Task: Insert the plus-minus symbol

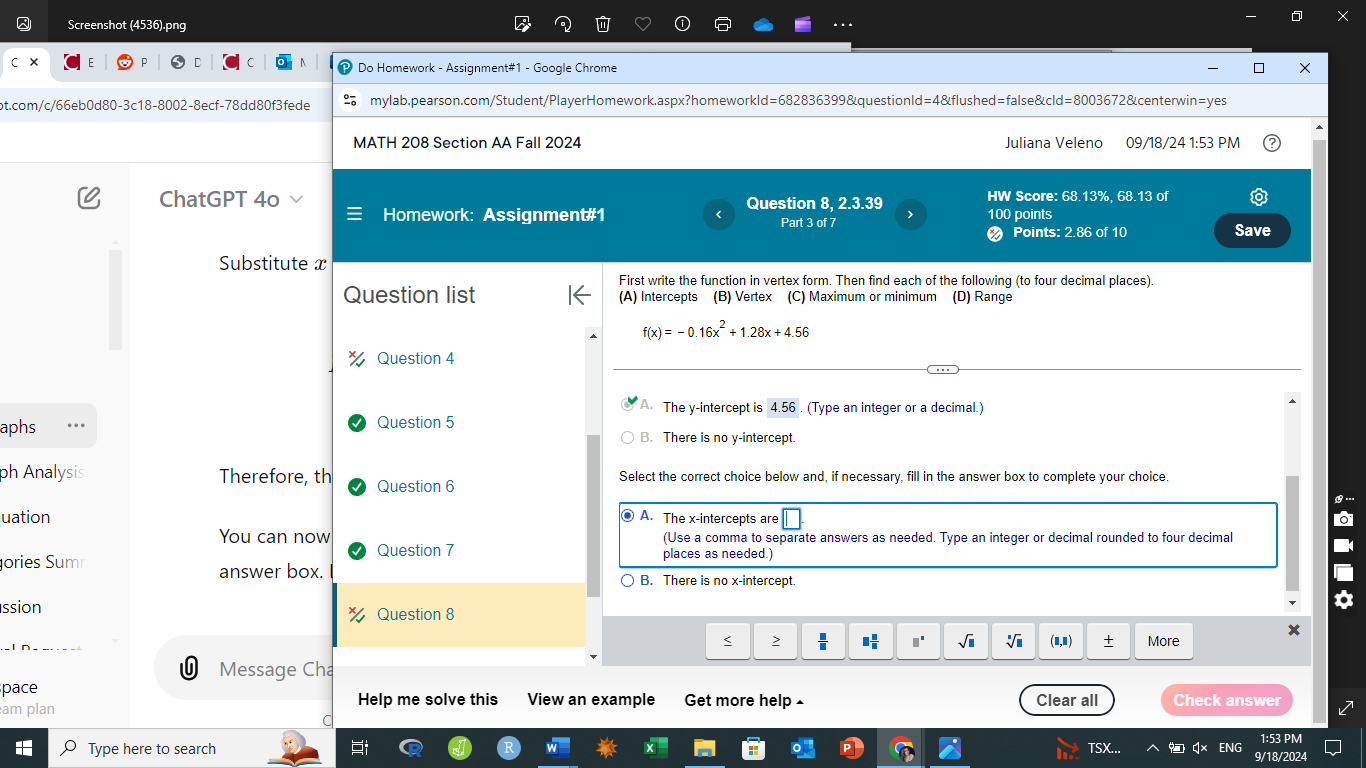Action: pyautogui.click(x=1108, y=641)
